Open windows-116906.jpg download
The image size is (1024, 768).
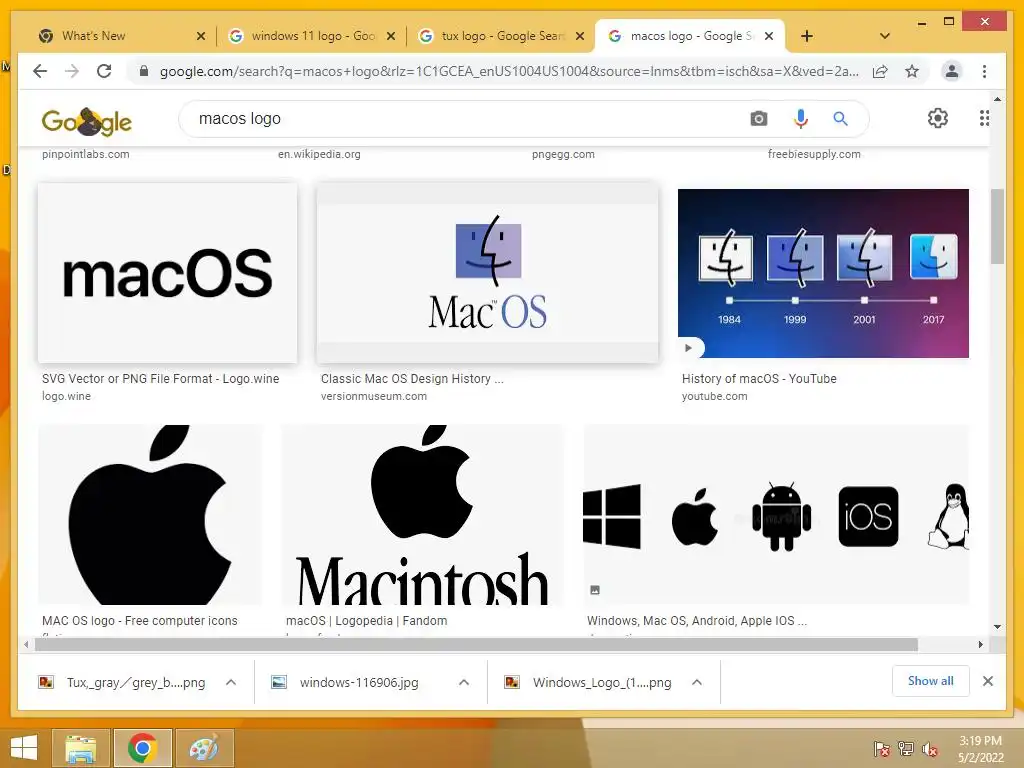(358, 682)
